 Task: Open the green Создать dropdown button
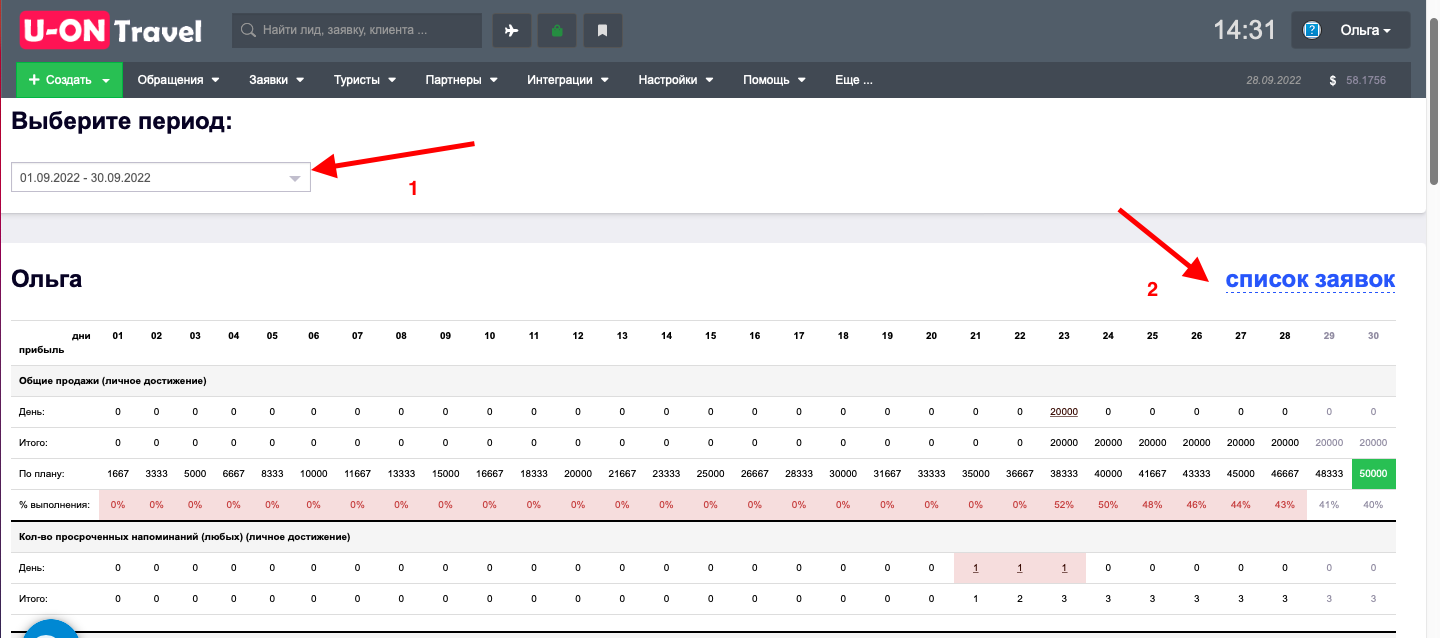pos(69,80)
